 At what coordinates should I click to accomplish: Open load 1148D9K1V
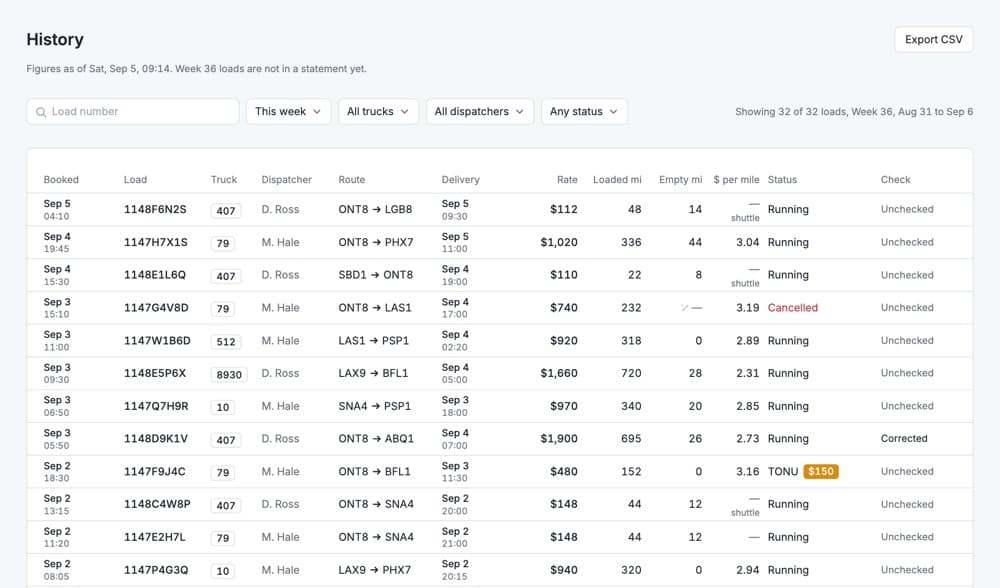pos(156,439)
